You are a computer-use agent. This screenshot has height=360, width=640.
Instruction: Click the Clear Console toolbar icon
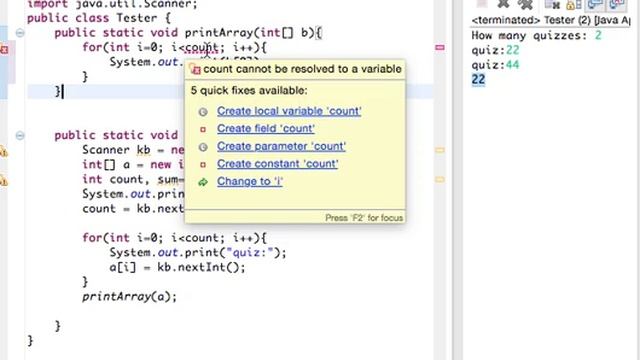552,4
